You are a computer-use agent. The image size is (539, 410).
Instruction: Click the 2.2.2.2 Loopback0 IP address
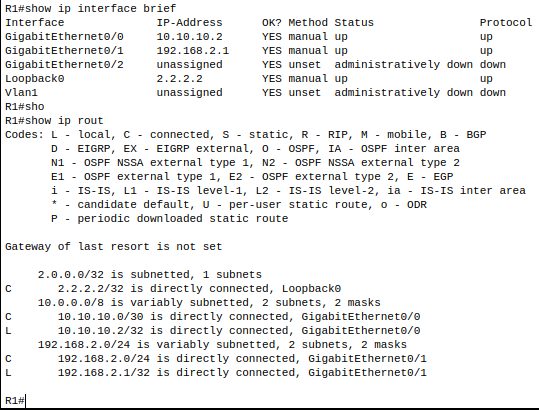coord(179,79)
